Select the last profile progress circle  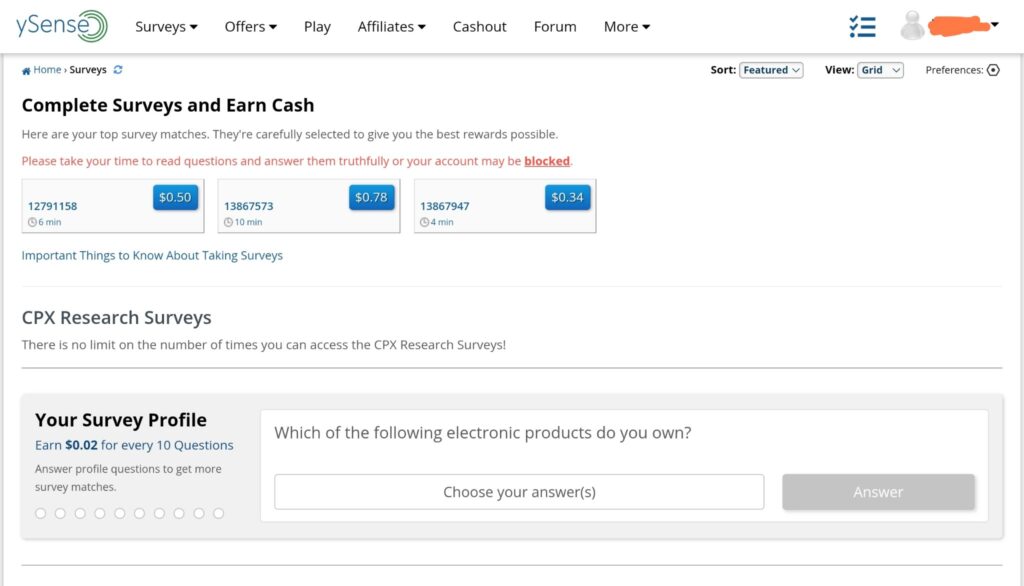pyautogui.click(x=219, y=513)
